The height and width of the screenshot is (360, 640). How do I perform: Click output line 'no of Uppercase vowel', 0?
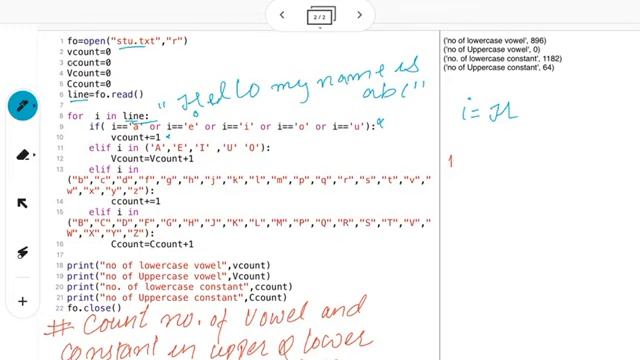point(492,50)
